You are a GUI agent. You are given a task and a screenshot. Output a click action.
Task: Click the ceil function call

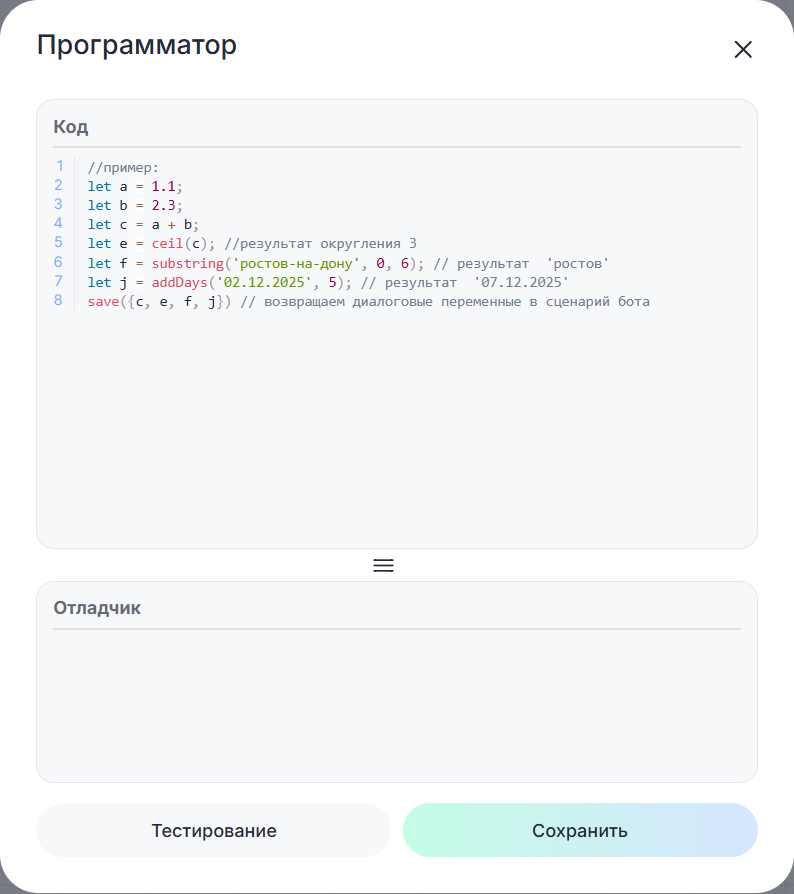[167, 244]
